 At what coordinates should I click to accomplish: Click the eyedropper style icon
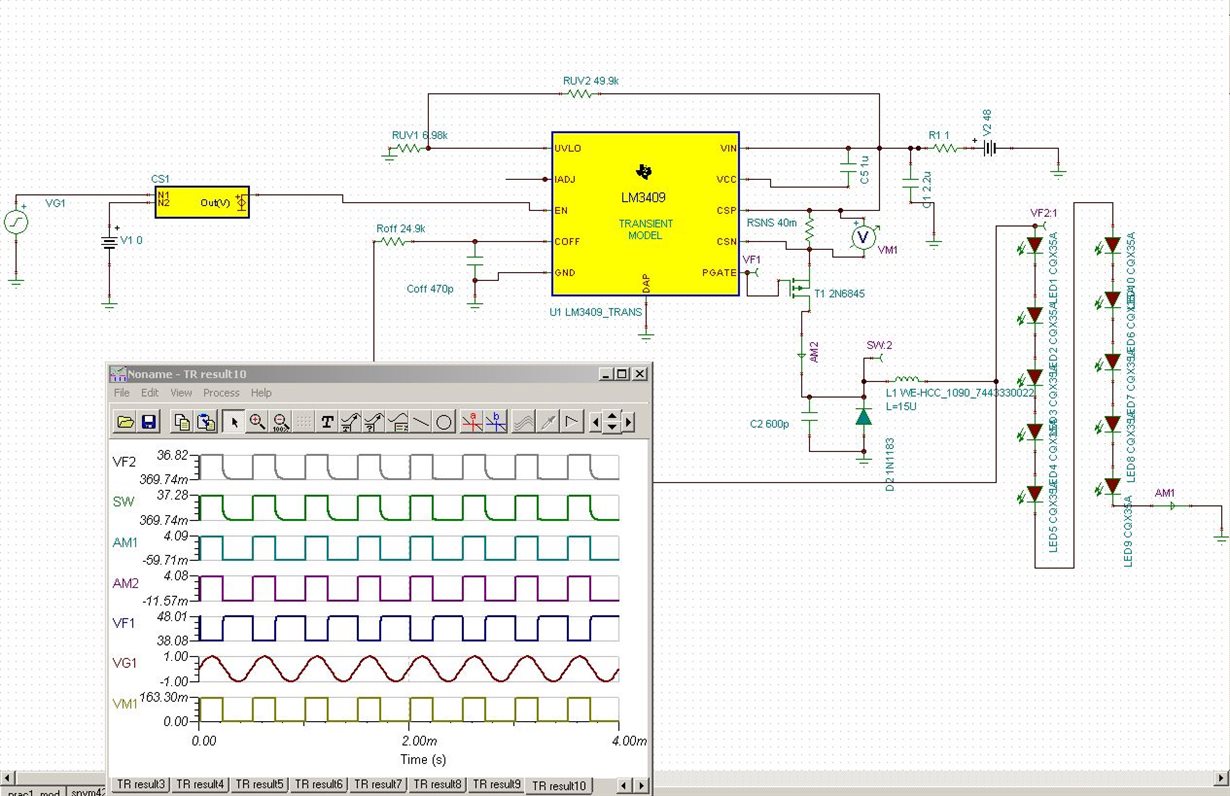[548, 422]
